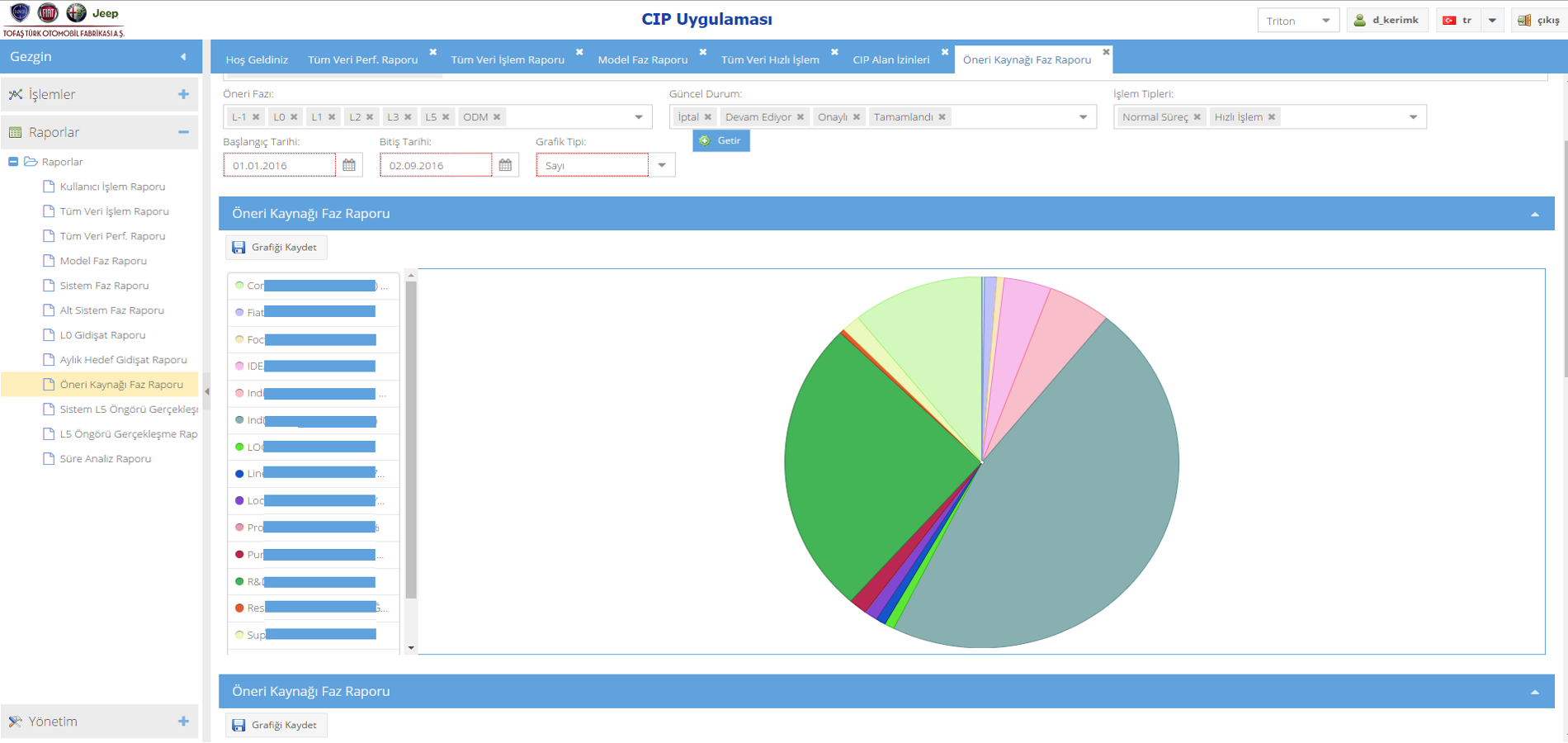The image size is (1568, 743).
Task: Remove L3 tag from Öneri Fazı
Action: click(x=408, y=117)
